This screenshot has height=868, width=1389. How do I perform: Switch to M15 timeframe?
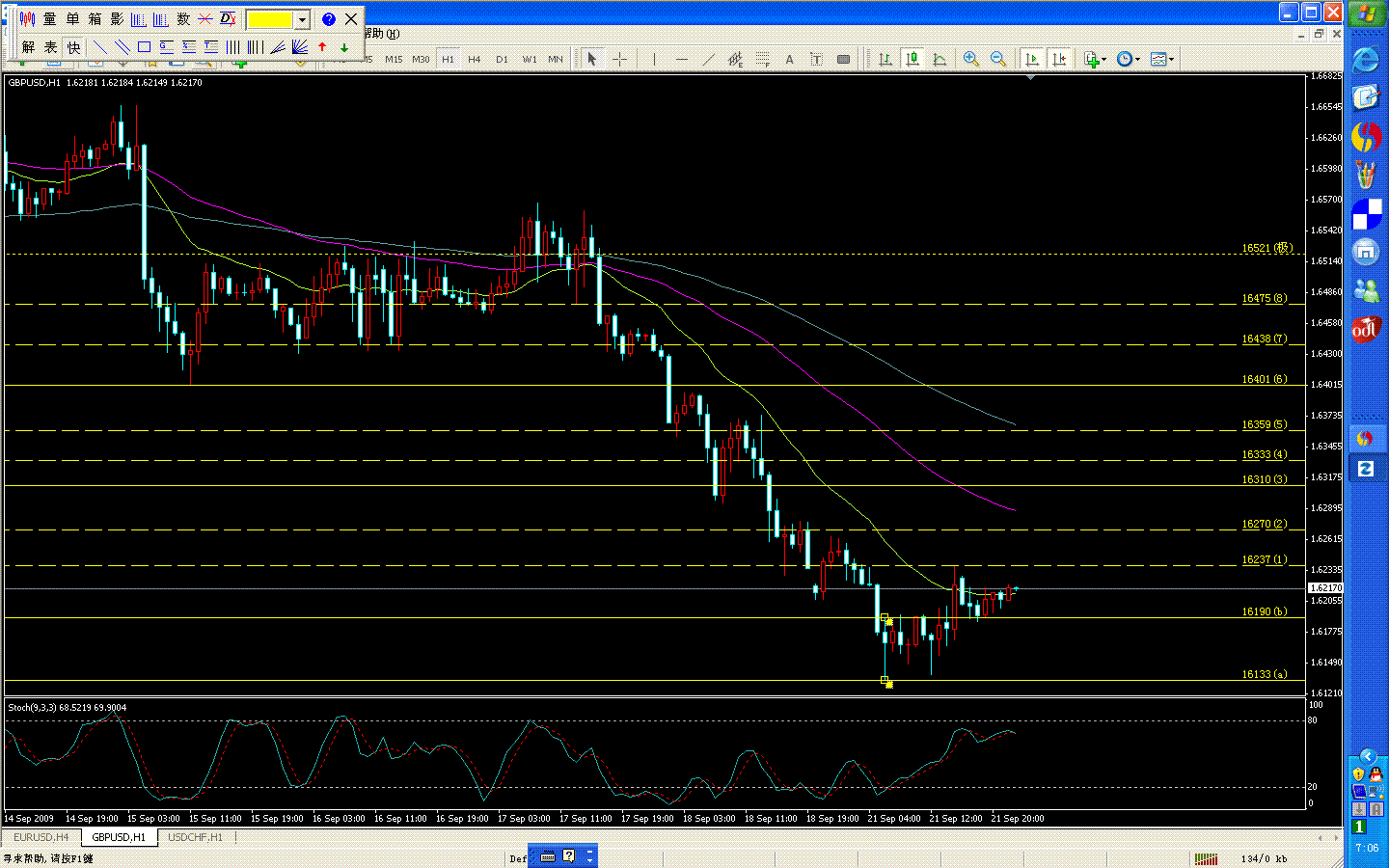click(x=394, y=59)
